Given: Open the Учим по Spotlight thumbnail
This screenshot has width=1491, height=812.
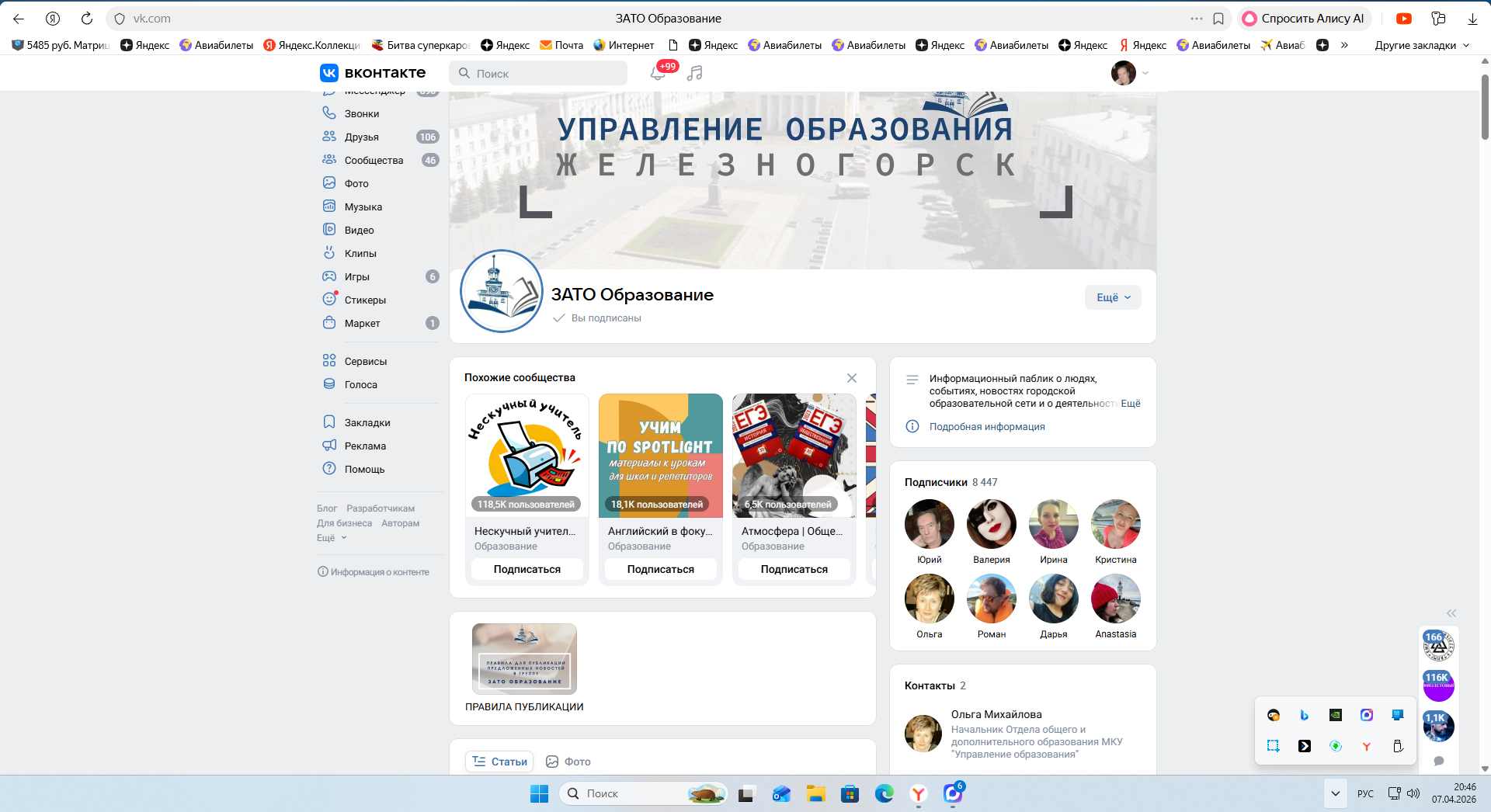Looking at the screenshot, I should point(661,456).
